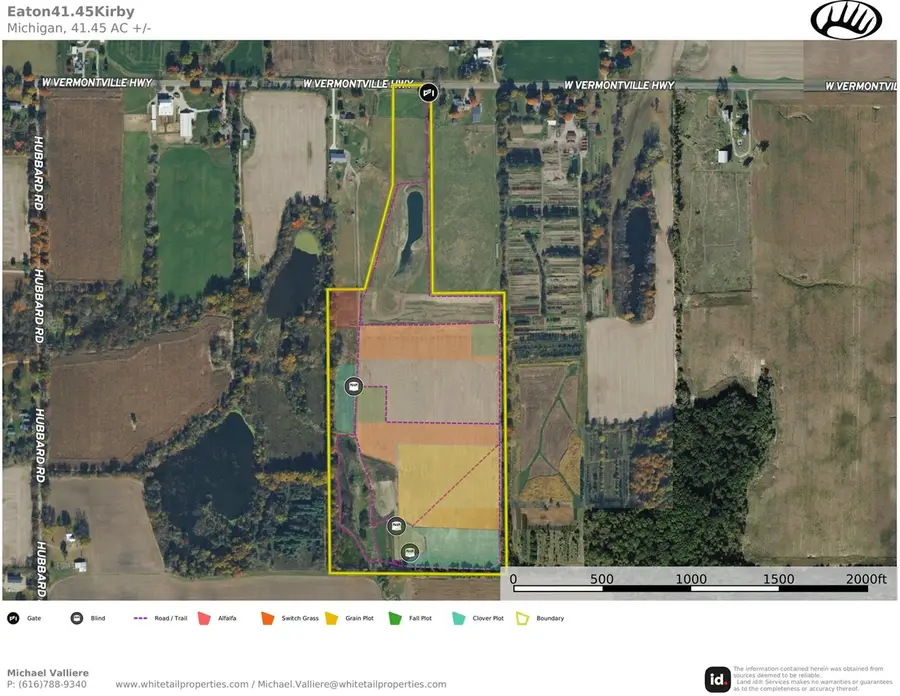Click the Gate icon in the legend
Image resolution: width=900 pixels, height=696 pixels.
coord(13,618)
